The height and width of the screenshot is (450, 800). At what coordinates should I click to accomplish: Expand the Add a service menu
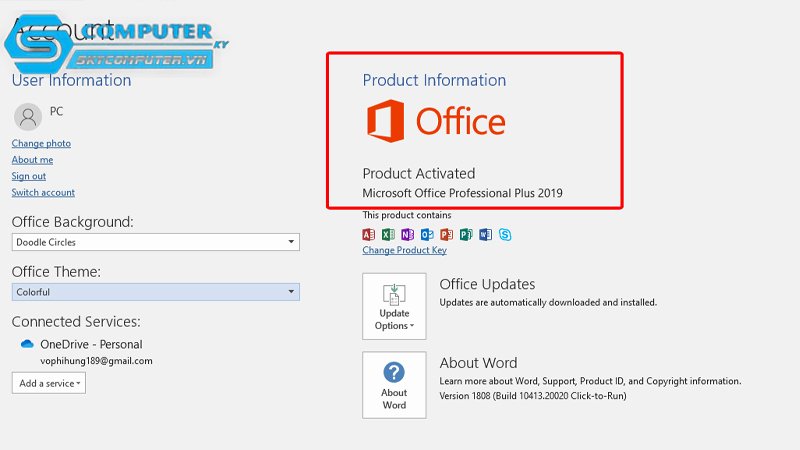(49, 383)
